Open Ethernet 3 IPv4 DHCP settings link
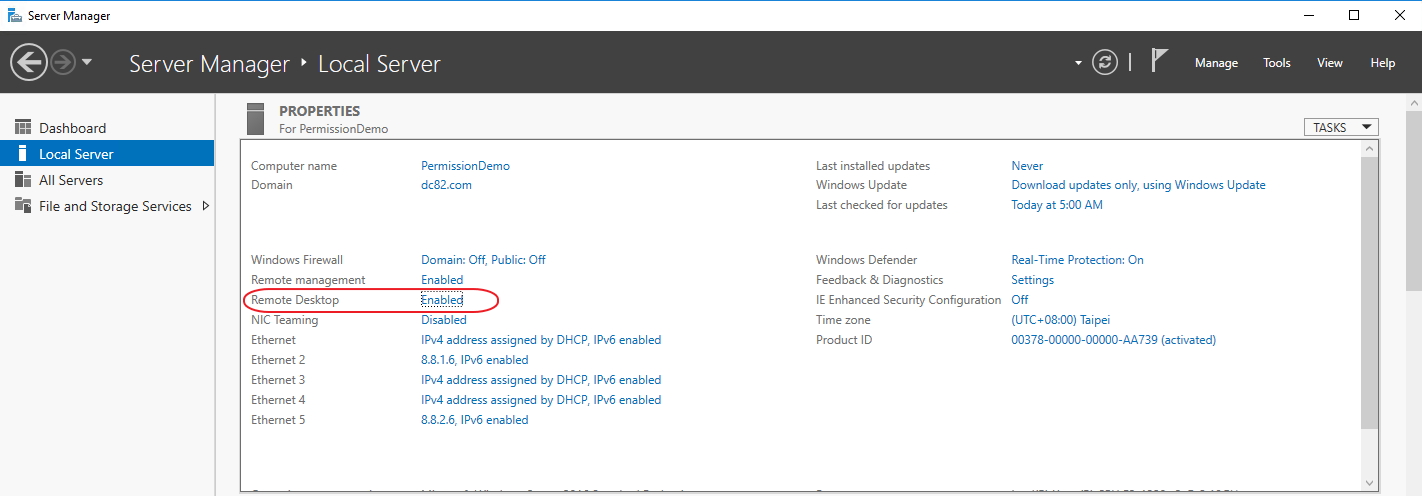1422x496 pixels. point(541,380)
